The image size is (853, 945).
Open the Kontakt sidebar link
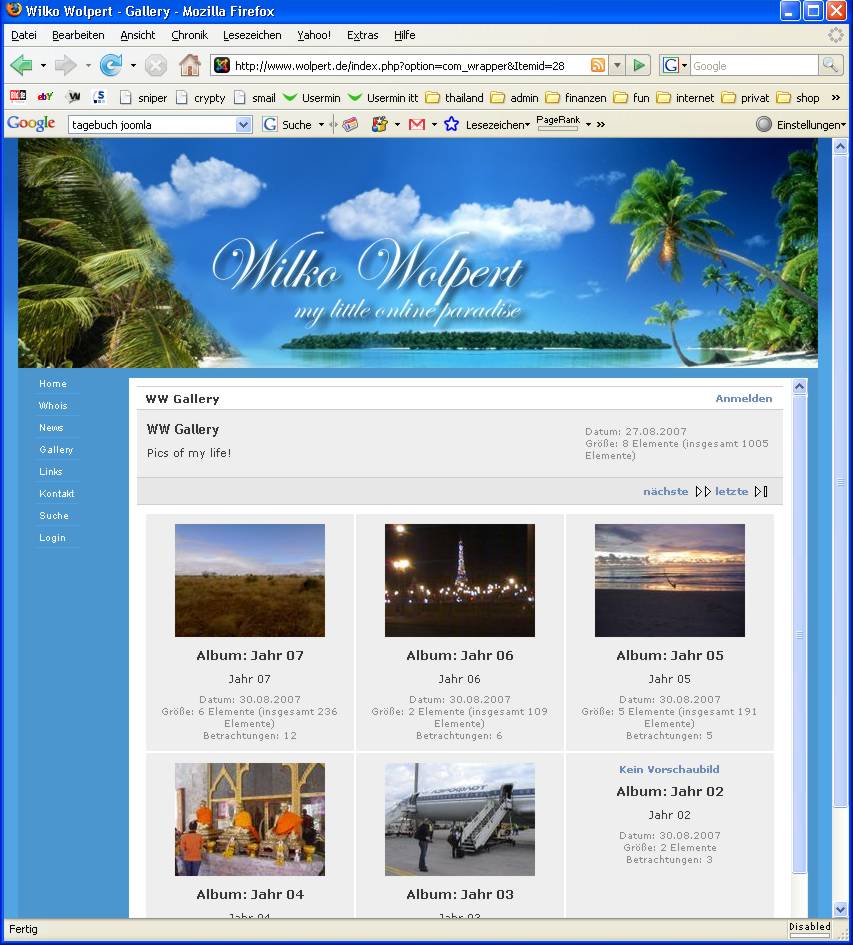pos(57,494)
